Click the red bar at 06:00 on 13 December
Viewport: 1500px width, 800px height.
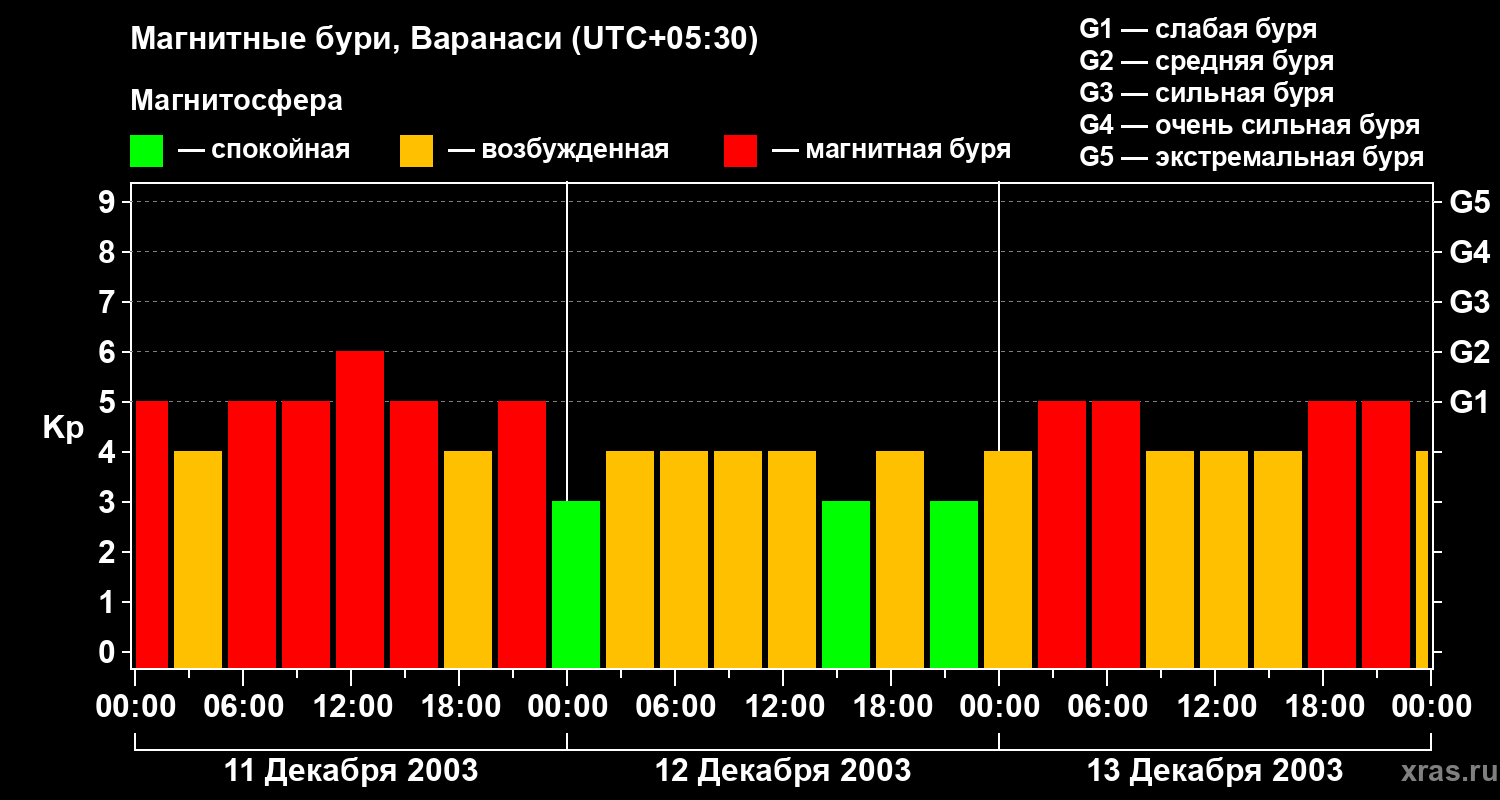1116,535
